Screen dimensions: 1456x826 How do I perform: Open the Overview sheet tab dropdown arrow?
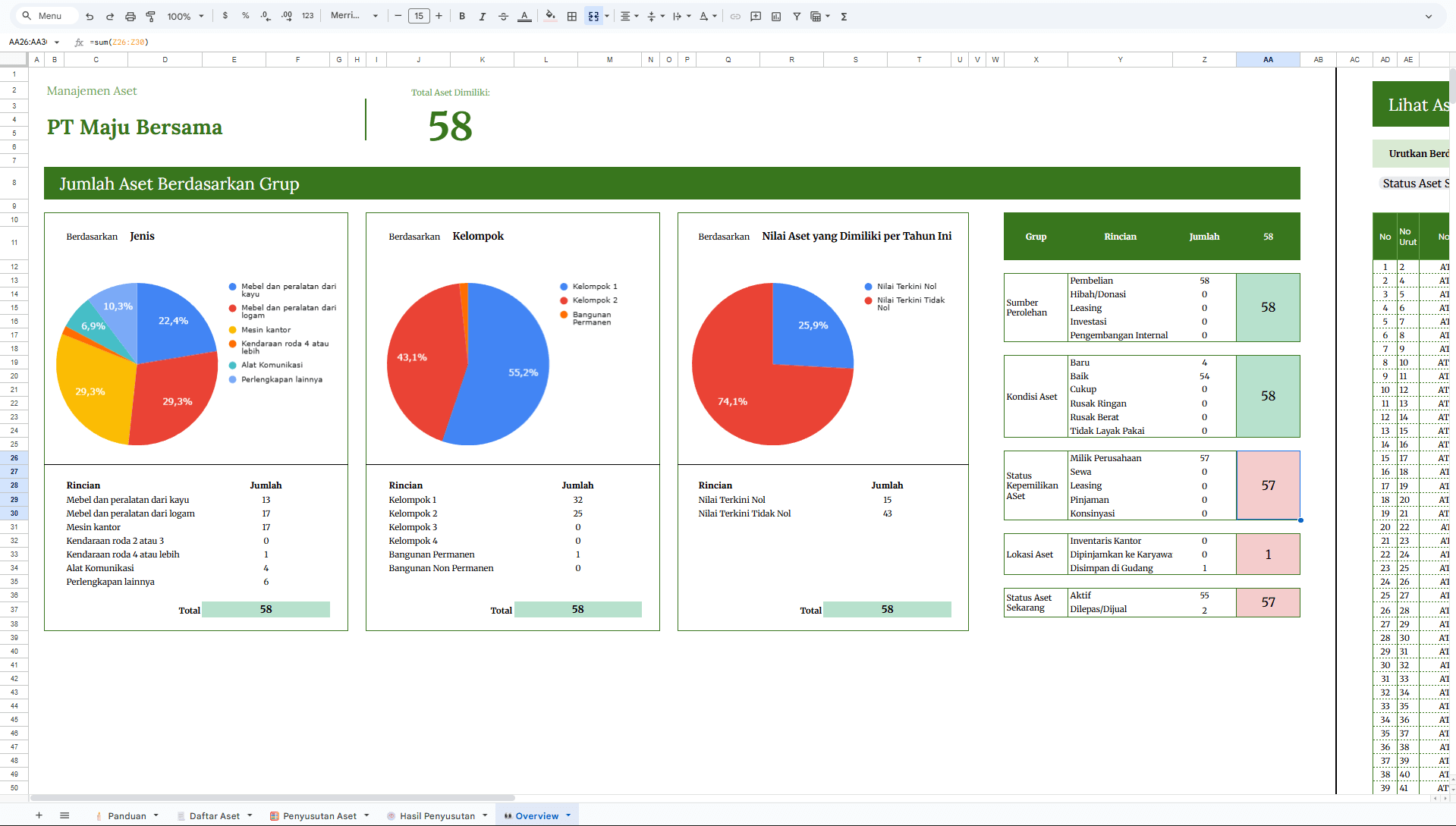point(568,815)
